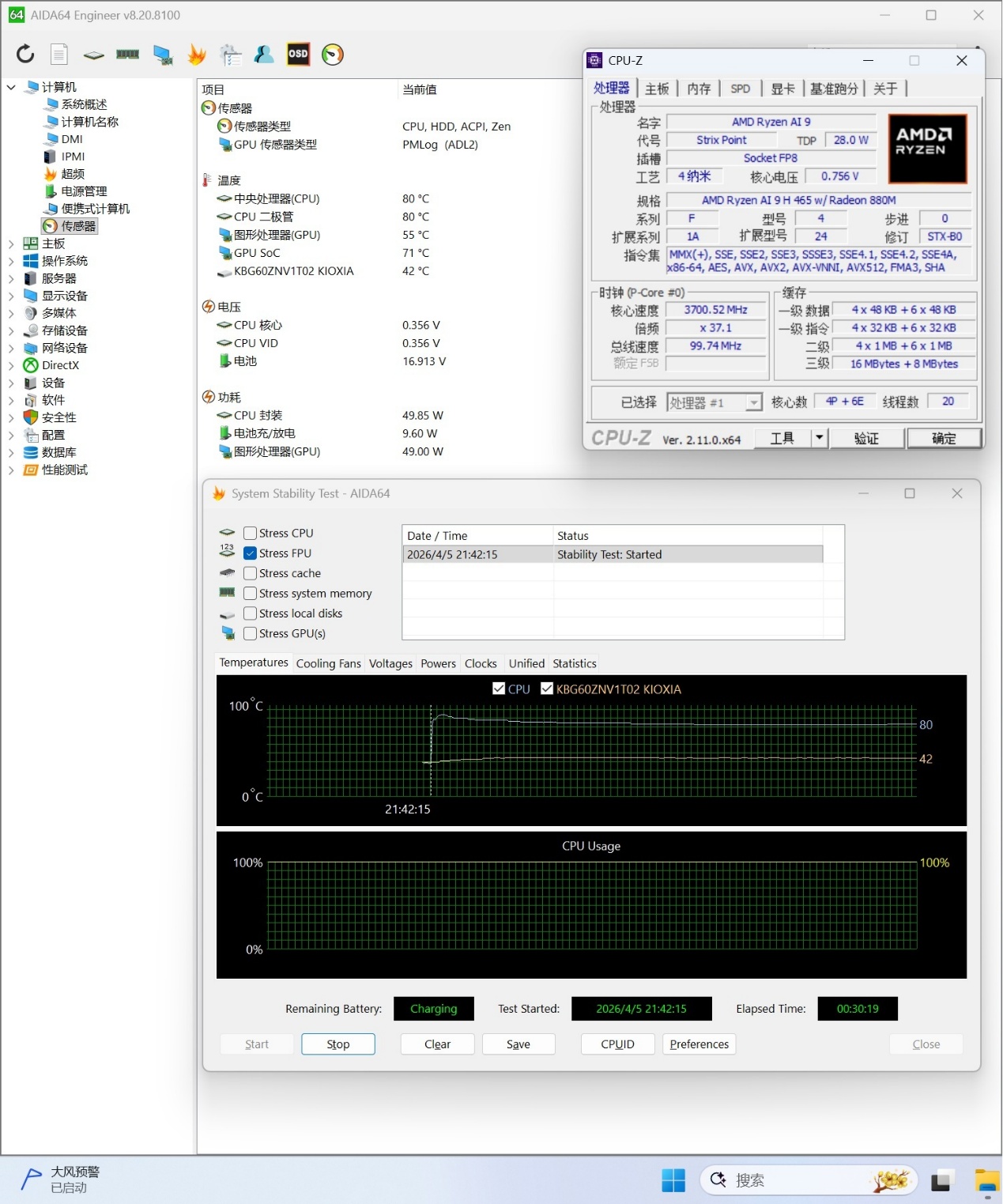Click the disk drive toolbar icon
The height and width of the screenshot is (1204, 1003).
tap(93, 55)
